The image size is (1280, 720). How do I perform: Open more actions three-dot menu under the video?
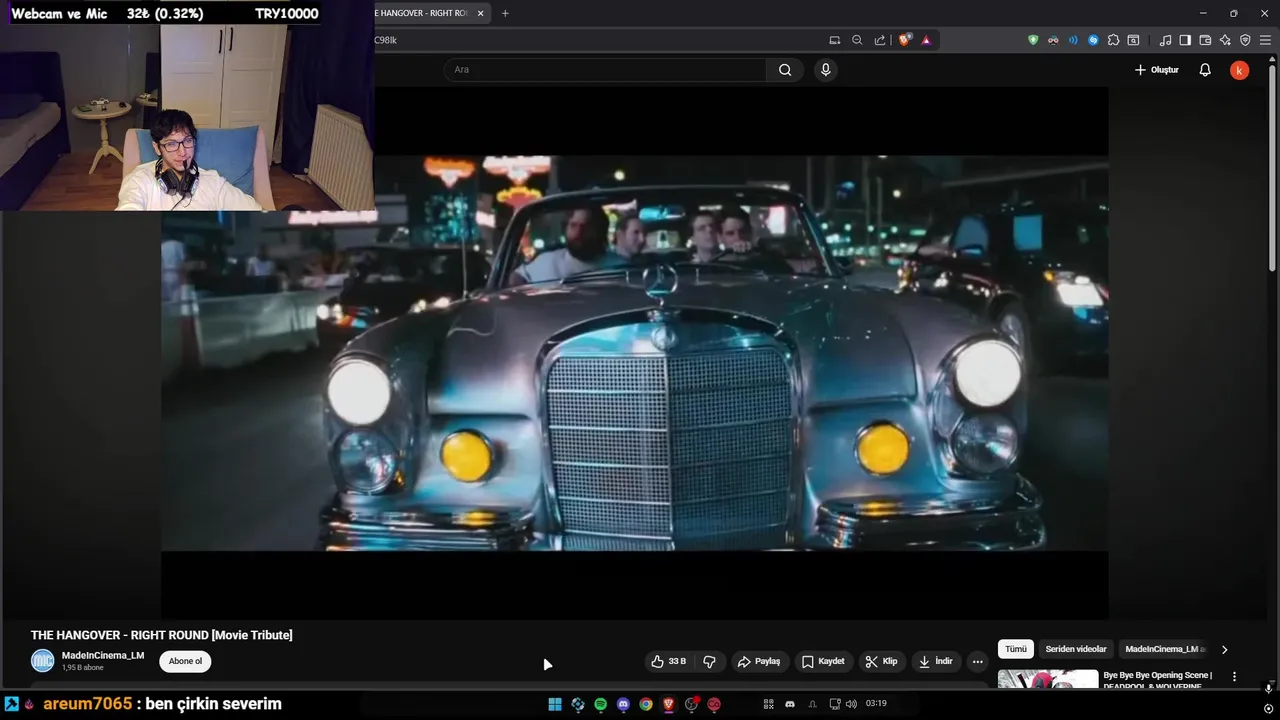(977, 661)
